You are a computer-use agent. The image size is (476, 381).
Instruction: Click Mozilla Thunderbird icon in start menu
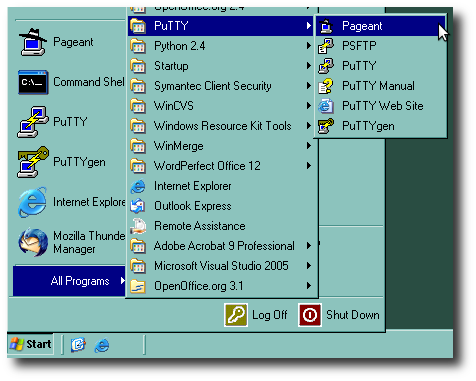(33, 242)
